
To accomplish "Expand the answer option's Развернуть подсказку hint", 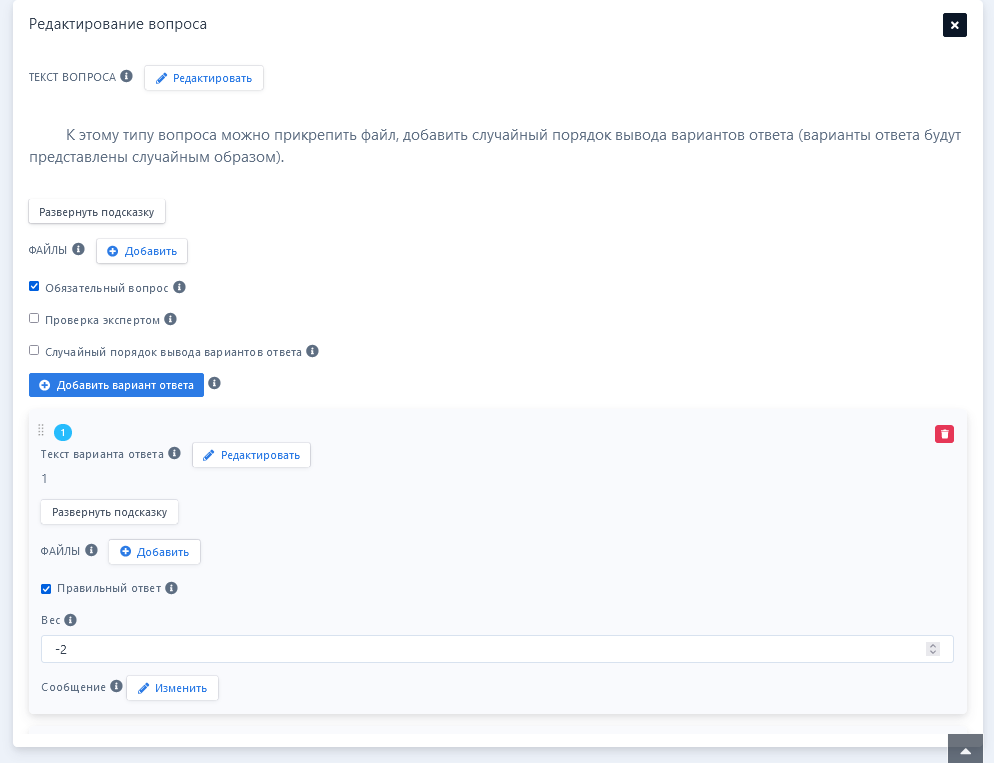I will 109,512.
